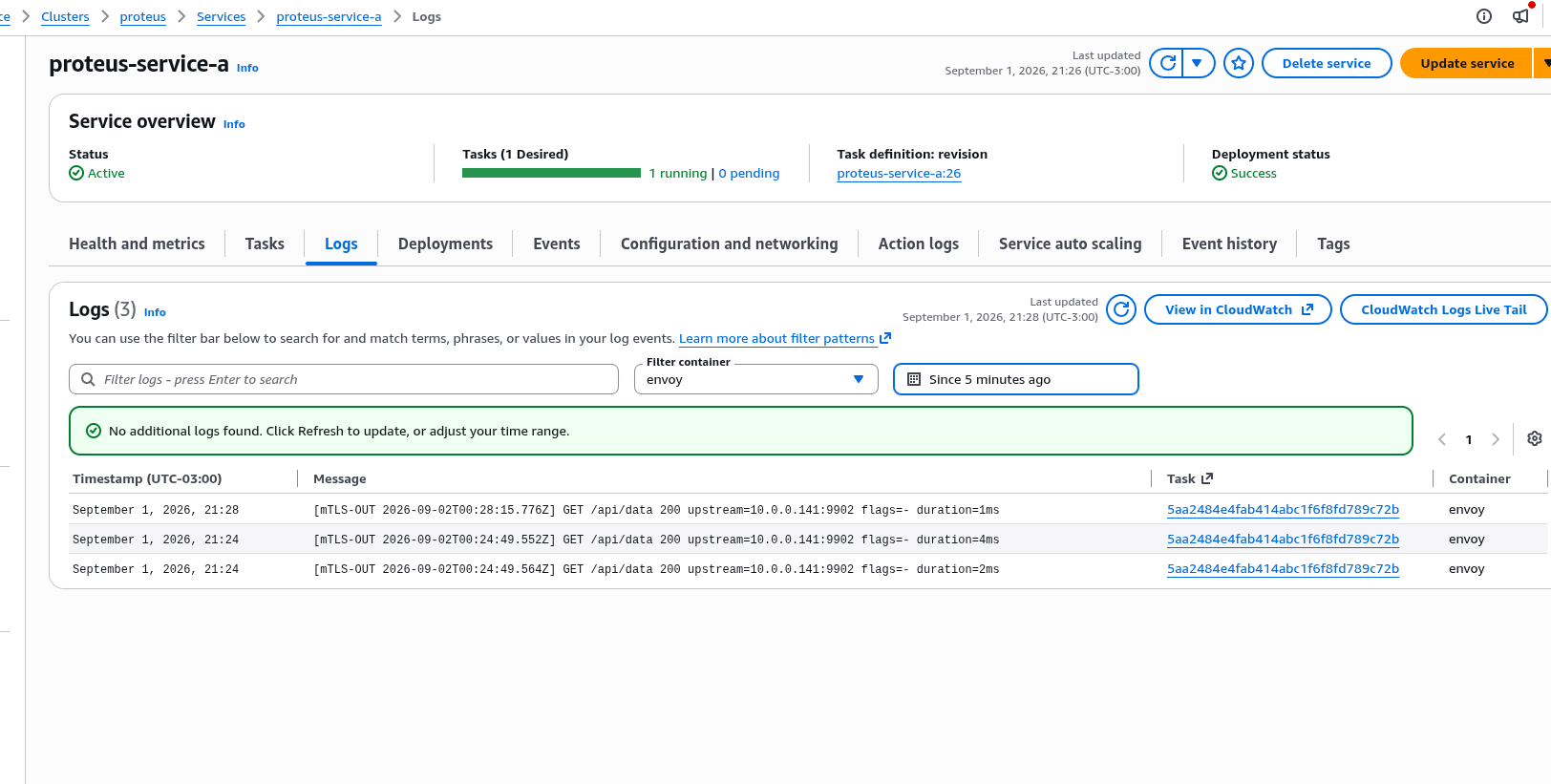This screenshot has height=784, width=1551.
Task: View the Action logs tab
Action: pyautogui.click(x=919, y=244)
